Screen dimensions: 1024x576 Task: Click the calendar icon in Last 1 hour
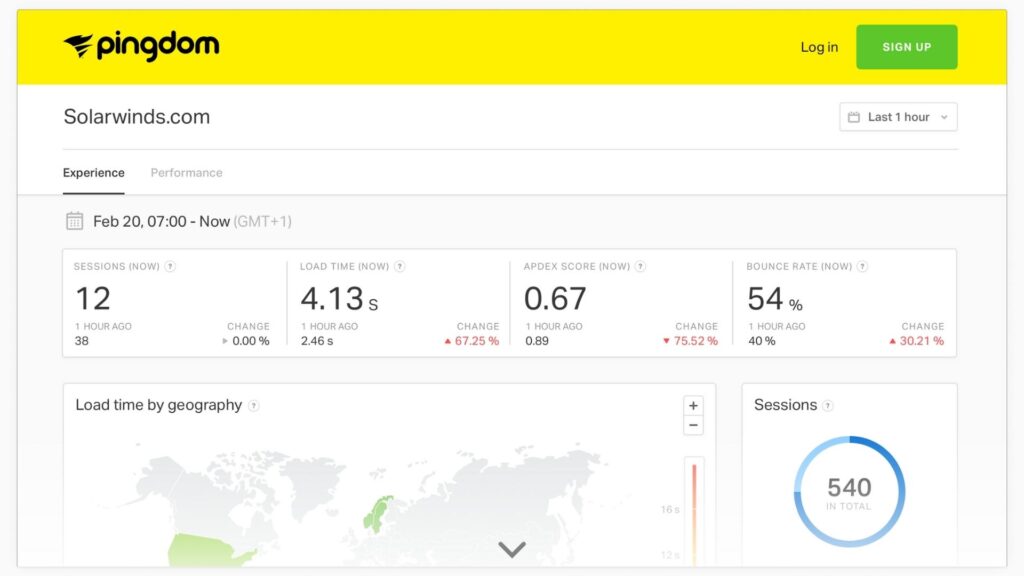pos(854,117)
